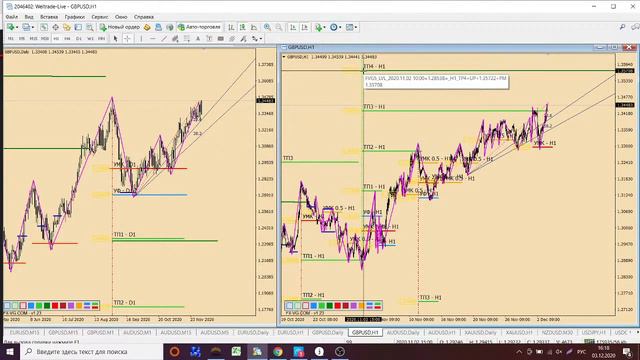640x360 pixels.
Task: Toggle Auto-trading (Авто-торговля) button
Action: [199, 27]
